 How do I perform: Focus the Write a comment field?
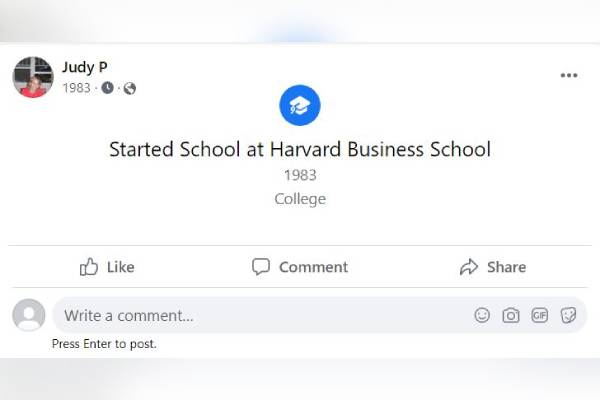click(260, 315)
